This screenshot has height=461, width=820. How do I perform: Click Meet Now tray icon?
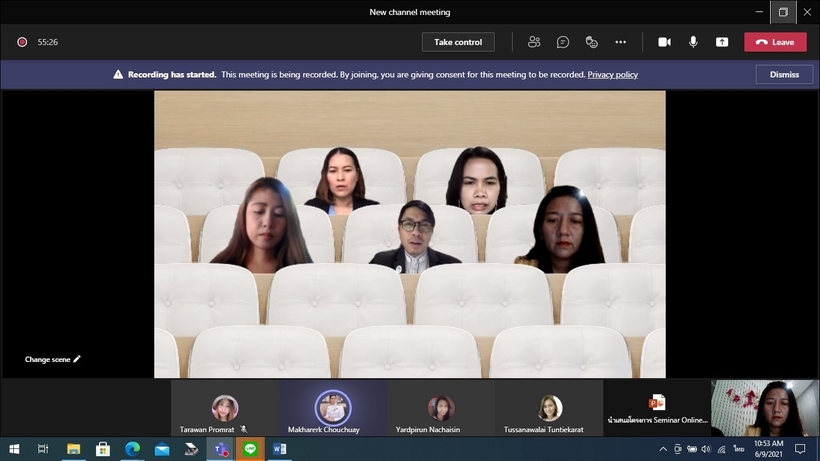[x=678, y=449]
